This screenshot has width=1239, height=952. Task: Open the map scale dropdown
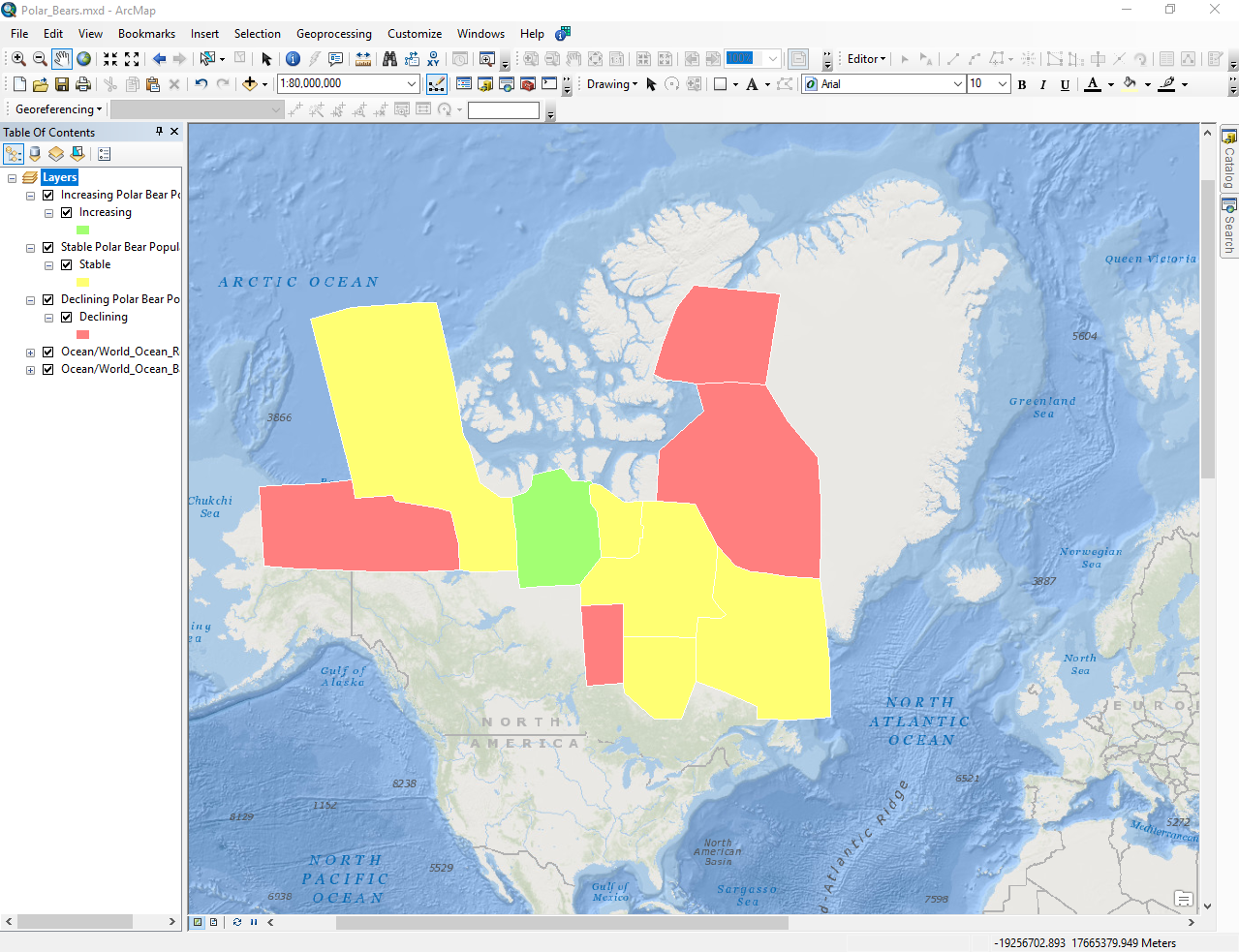[412, 84]
